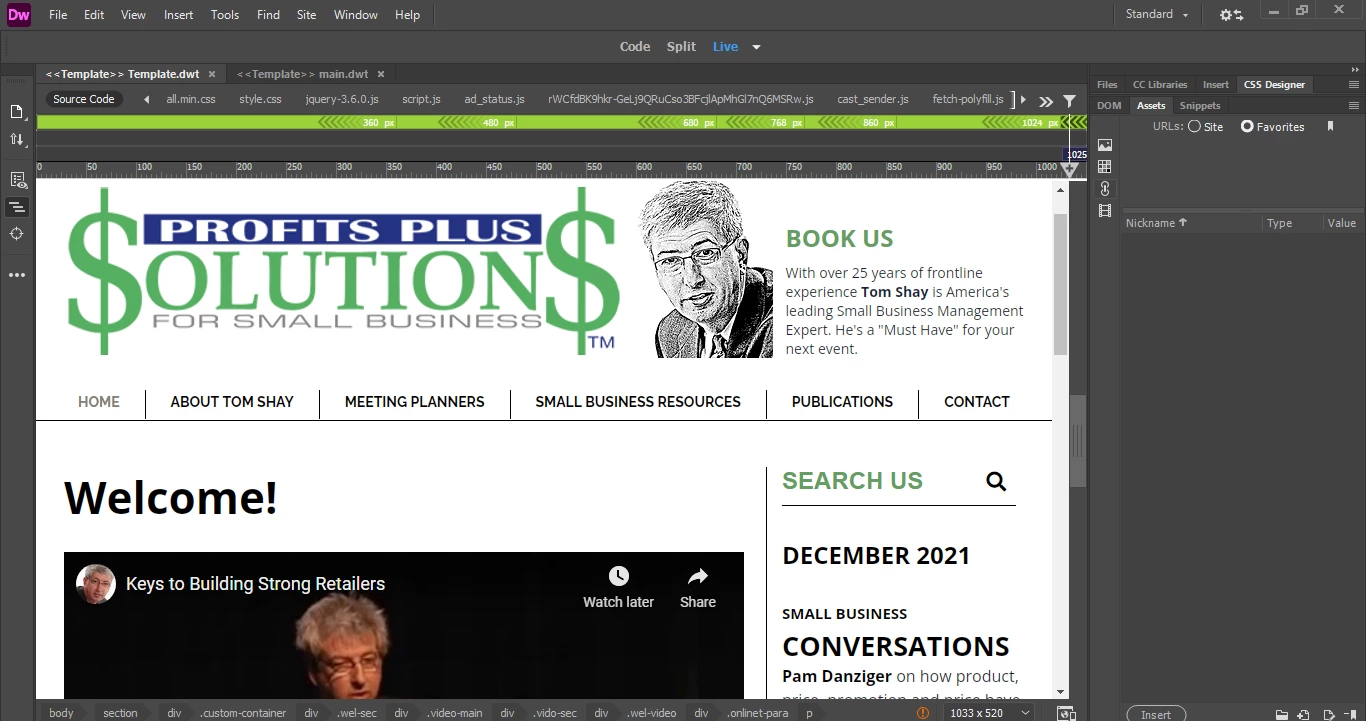Open style.css related file
The image size is (1366, 721).
[x=260, y=99]
